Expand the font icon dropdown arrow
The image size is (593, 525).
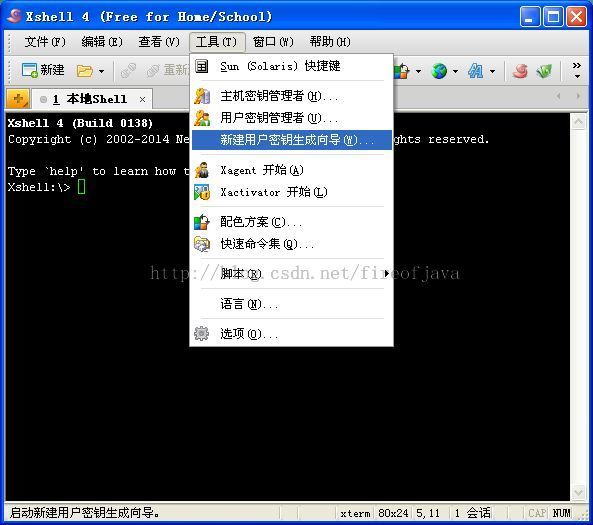[492, 71]
